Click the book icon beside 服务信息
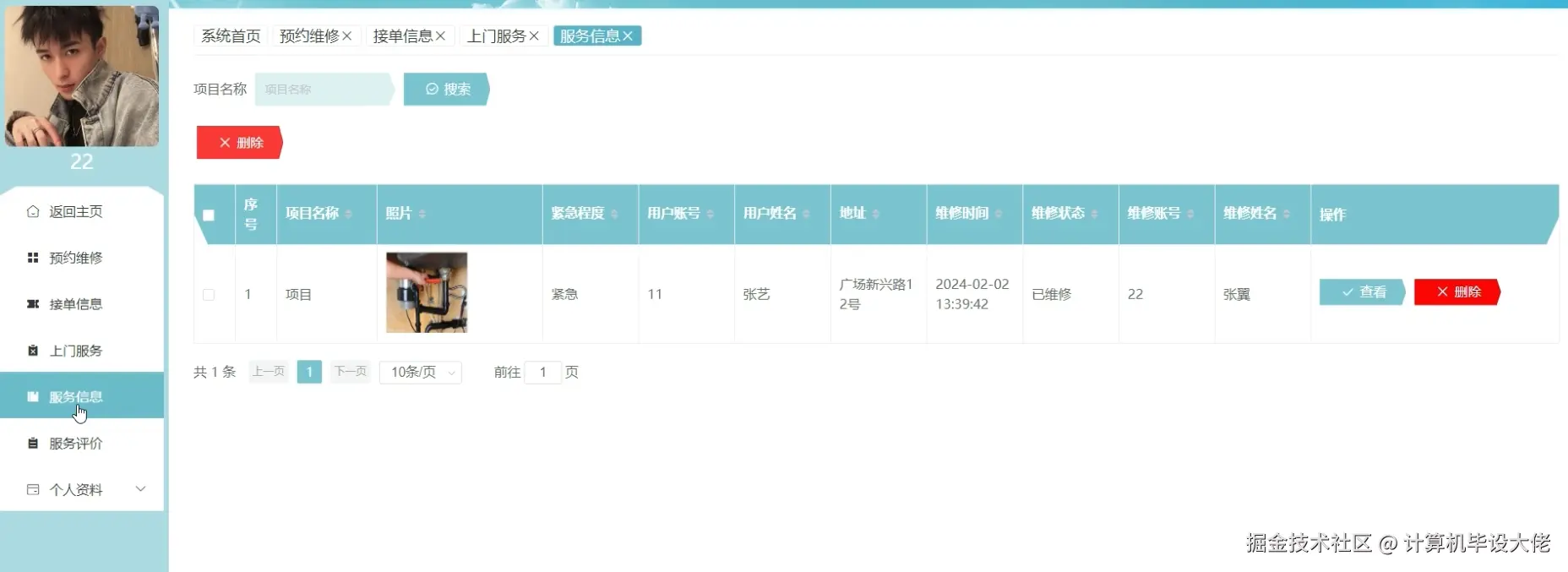The image size is (1568, 572). 33,396
